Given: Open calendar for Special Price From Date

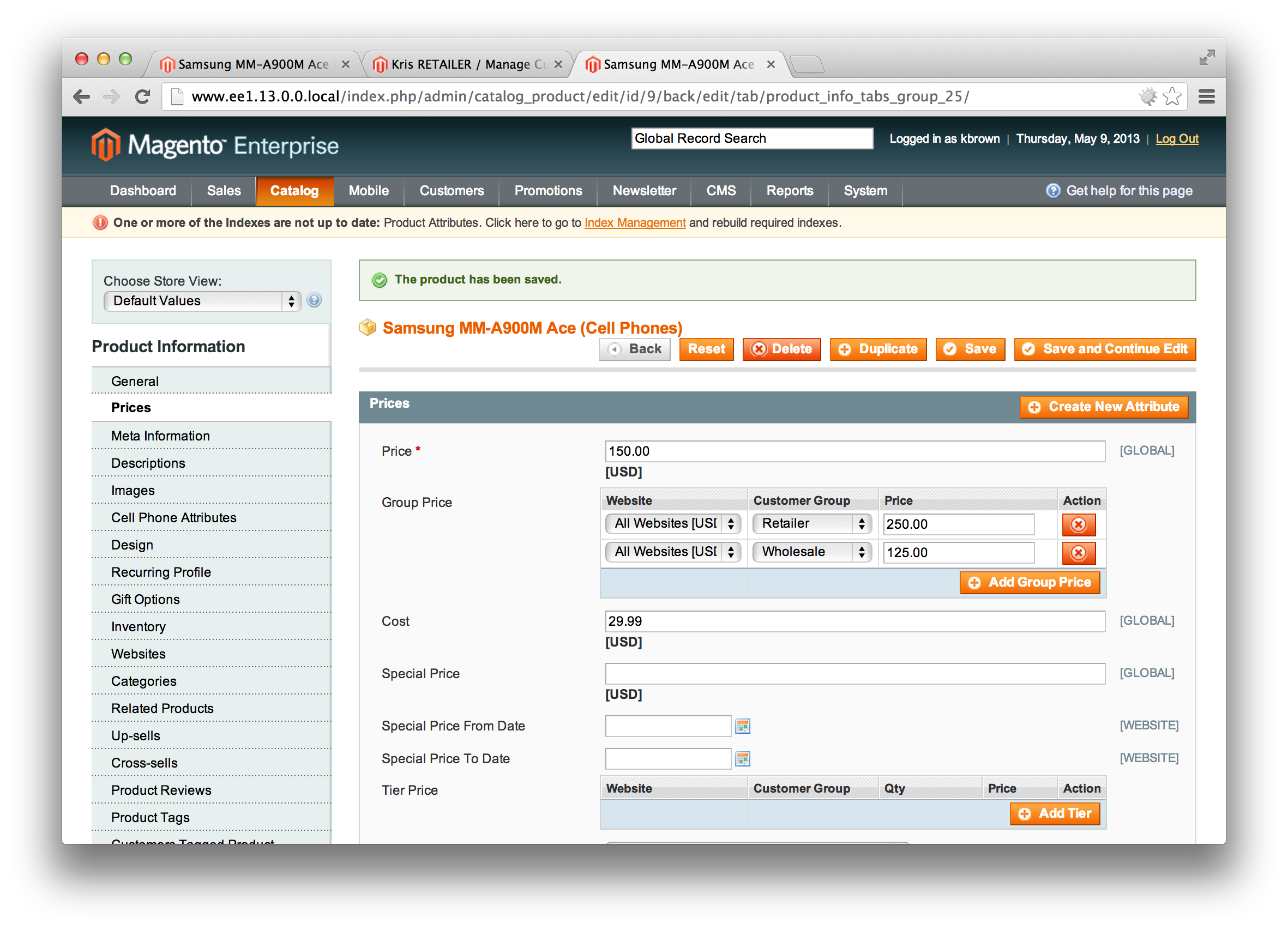Looking at the screenshot, I should point(742,726).
